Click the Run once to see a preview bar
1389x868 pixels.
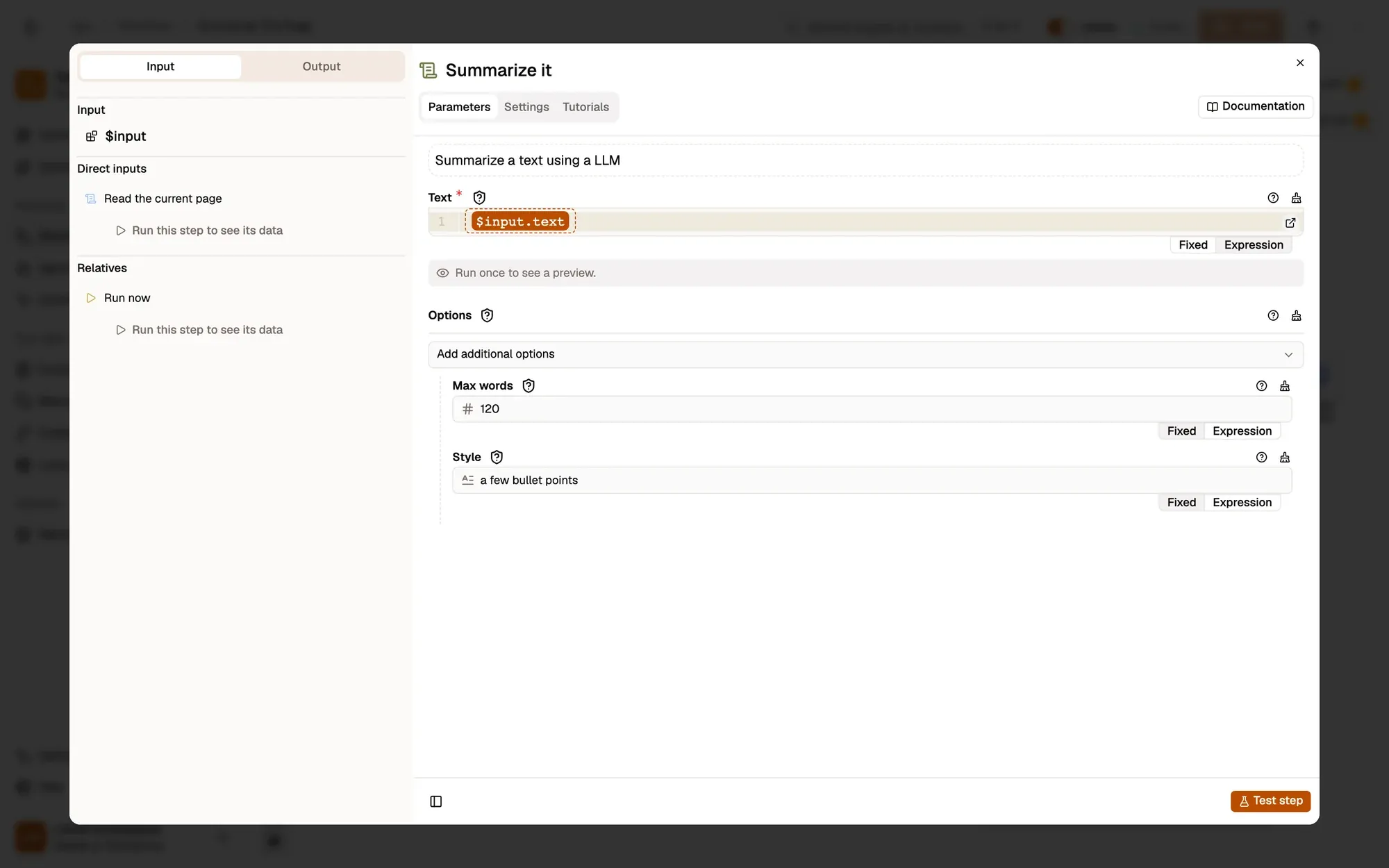(x=865, y=273)
